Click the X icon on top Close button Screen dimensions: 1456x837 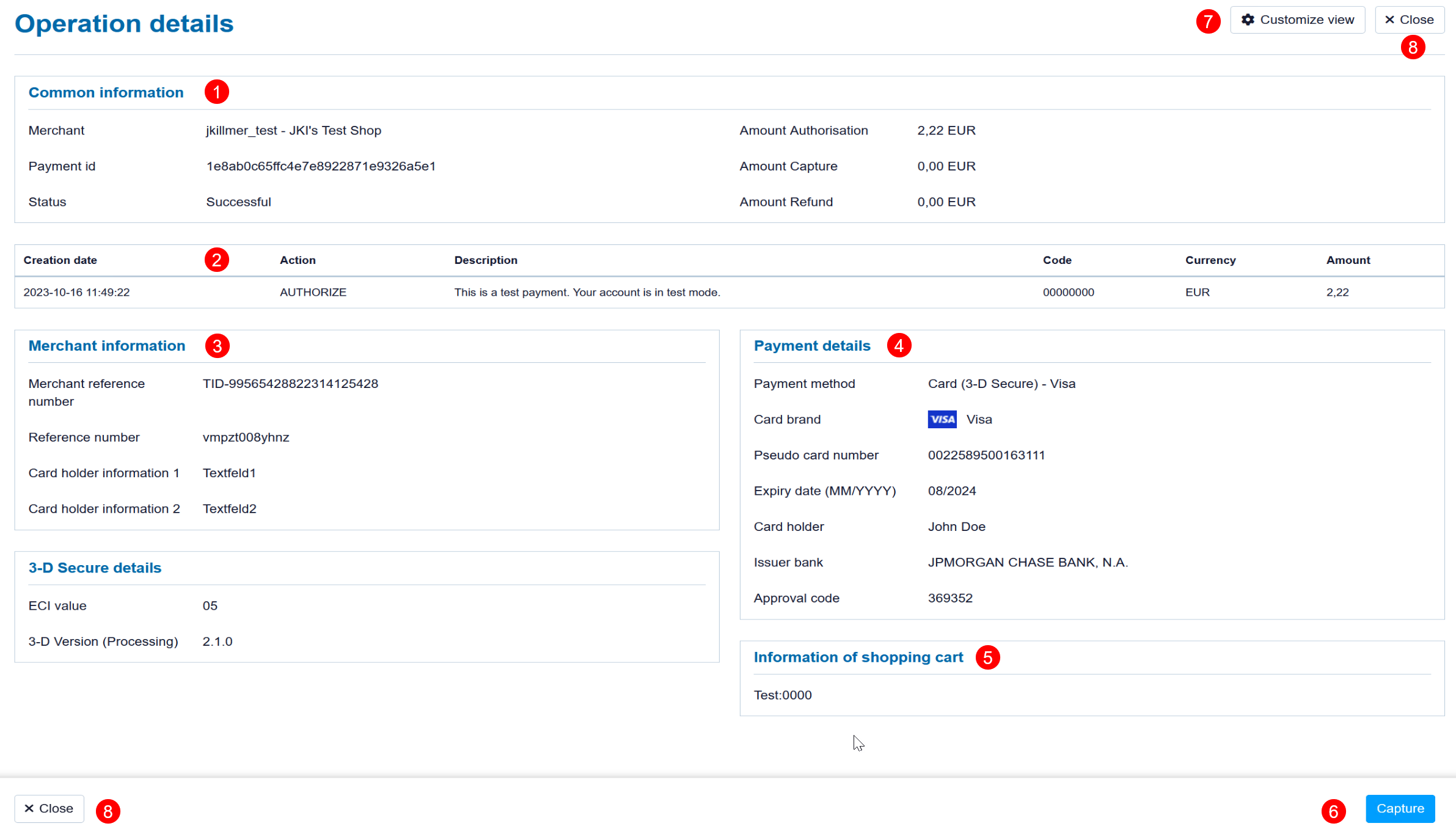click(1389, 20)
